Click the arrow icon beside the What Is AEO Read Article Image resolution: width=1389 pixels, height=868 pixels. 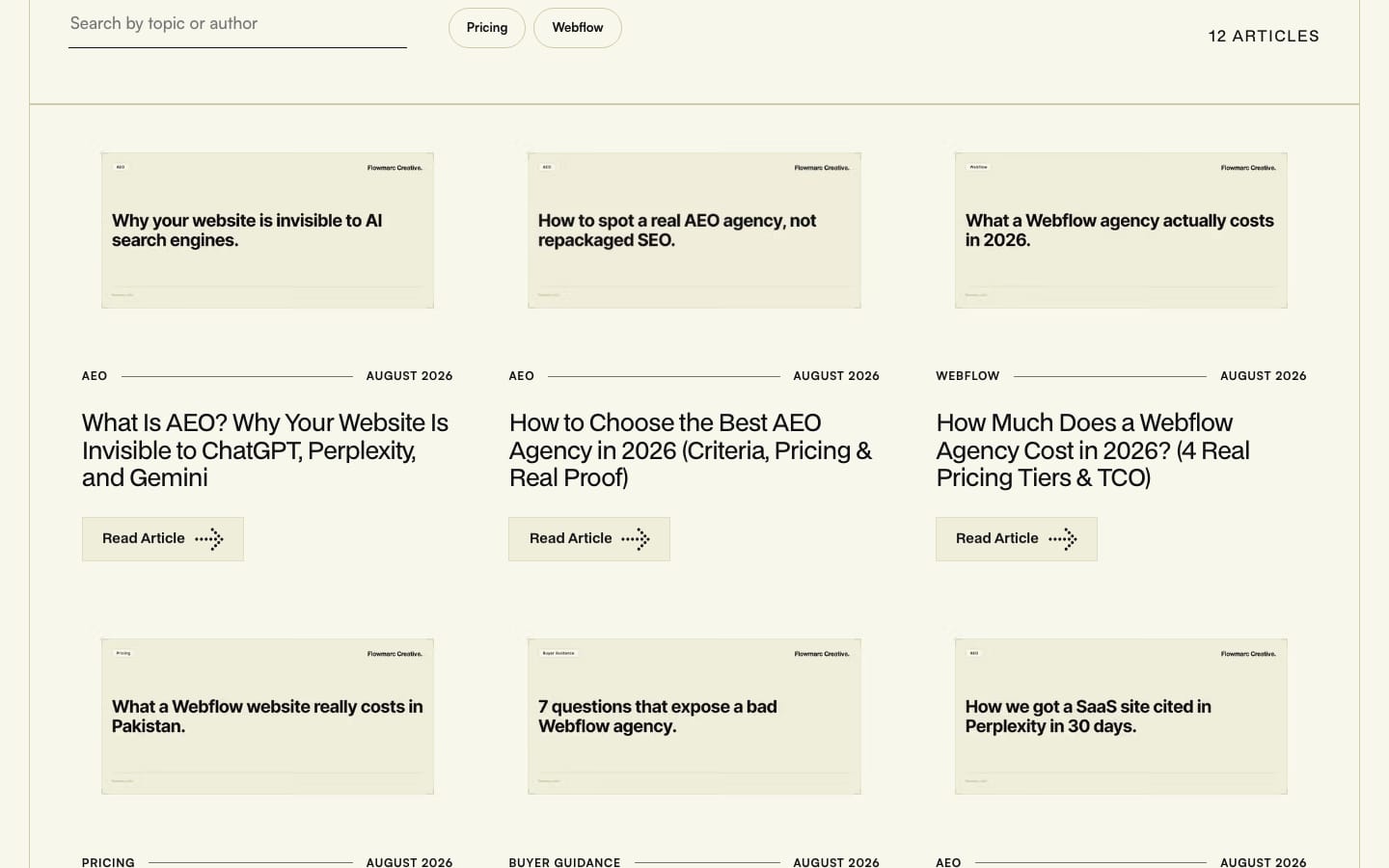209,539
